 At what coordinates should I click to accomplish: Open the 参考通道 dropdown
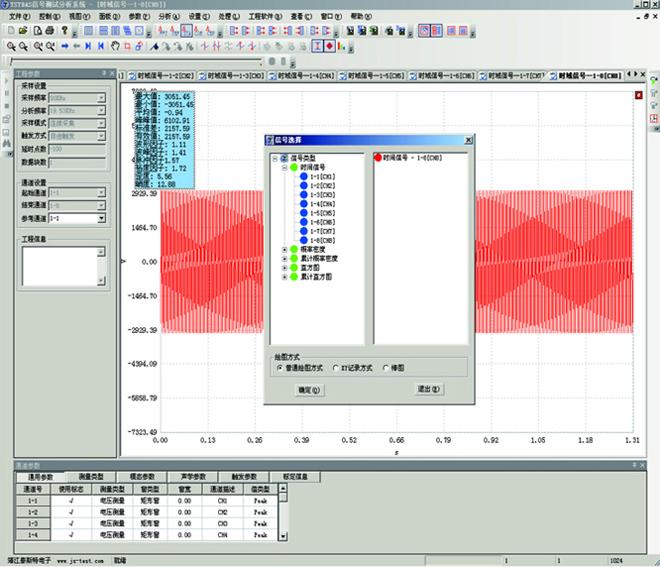101,218
